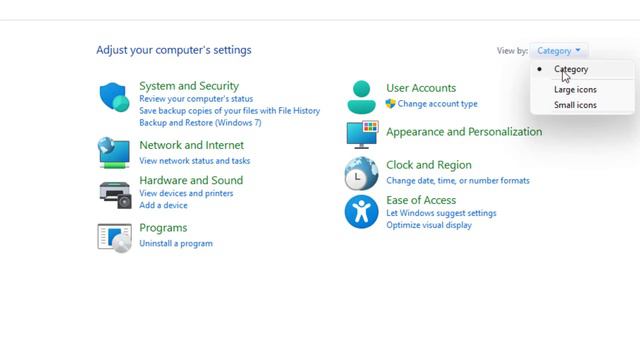Click Review your computer's status
The height and width of the screenshot is (360, 640).
tap(196, 99)
